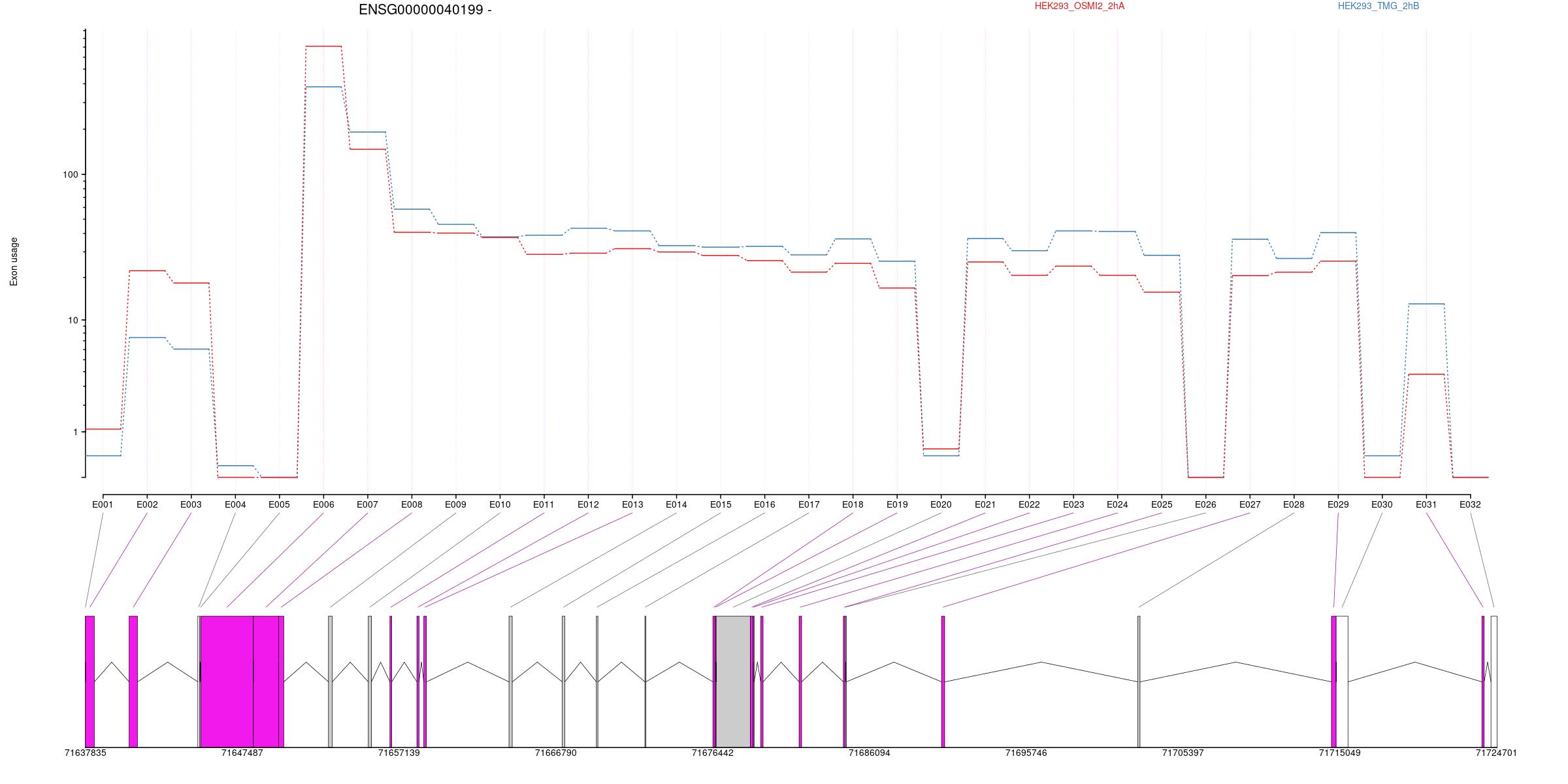Click genomic coordinate 71637835
1568x784 pixels.
85,753
